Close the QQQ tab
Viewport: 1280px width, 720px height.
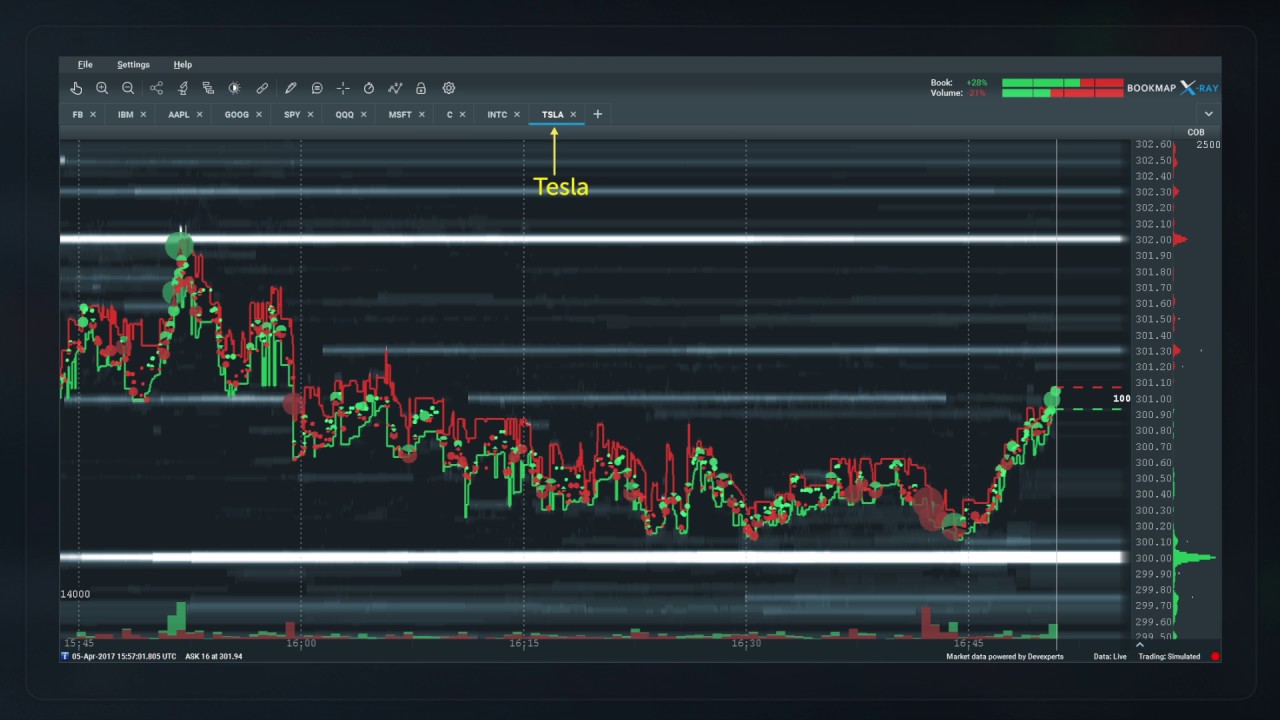point(363,115)
